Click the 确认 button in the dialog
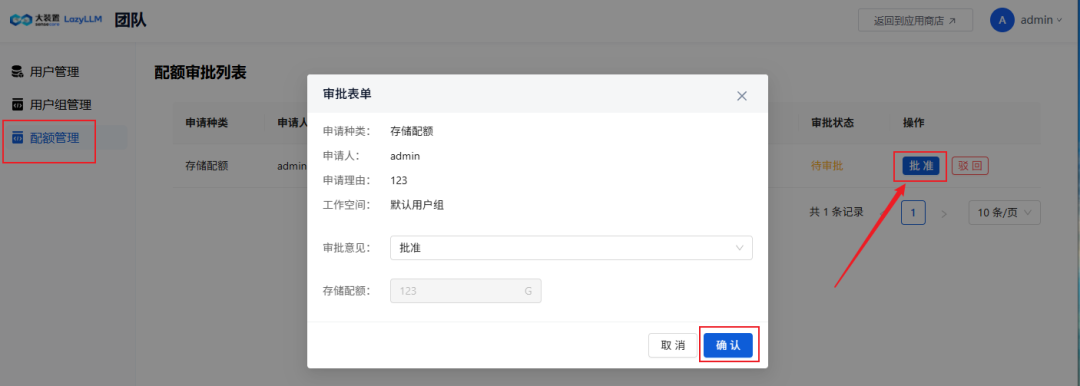 (728, 345)
